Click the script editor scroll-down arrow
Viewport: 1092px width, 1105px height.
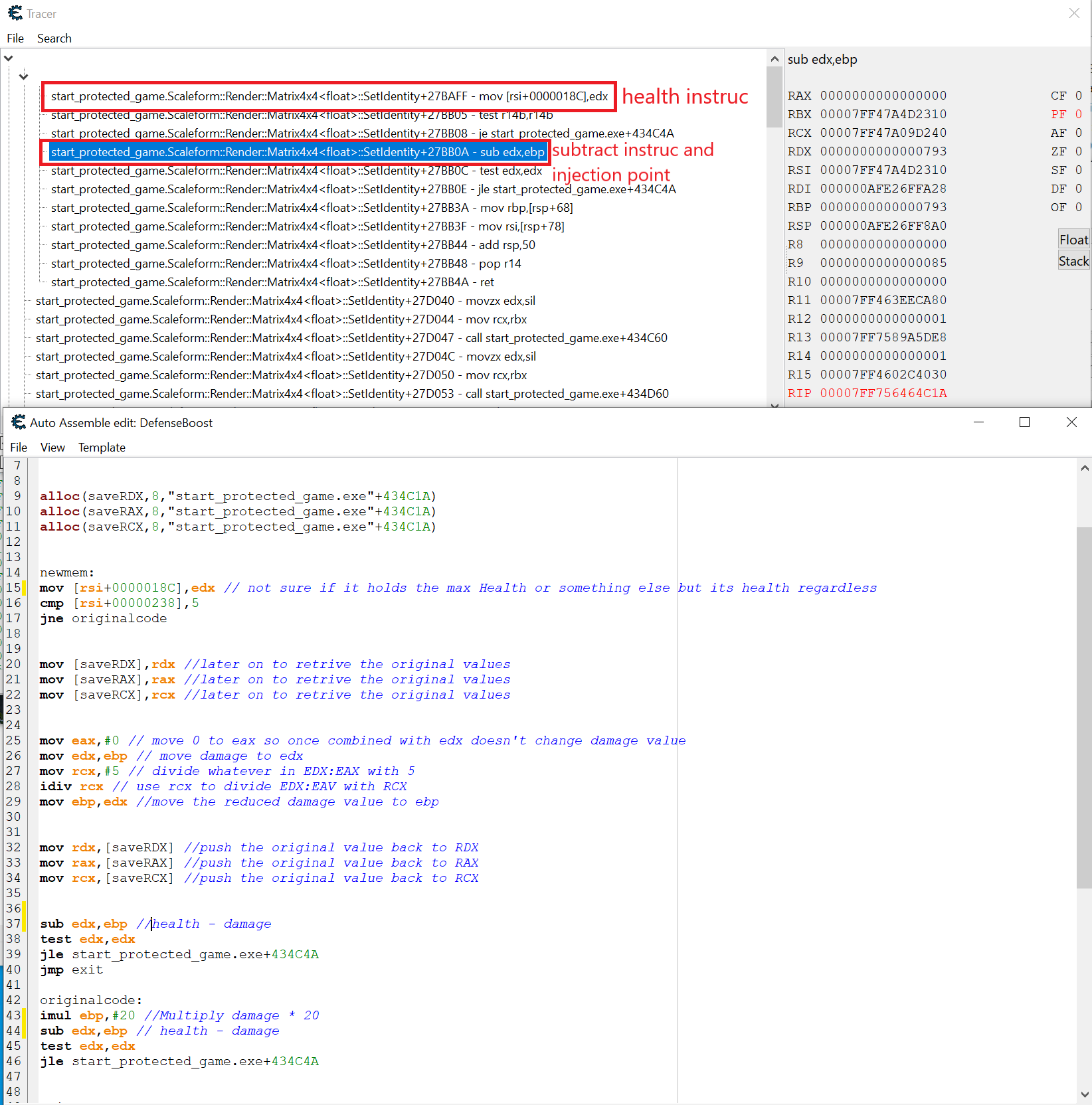click(1084, 1094)
